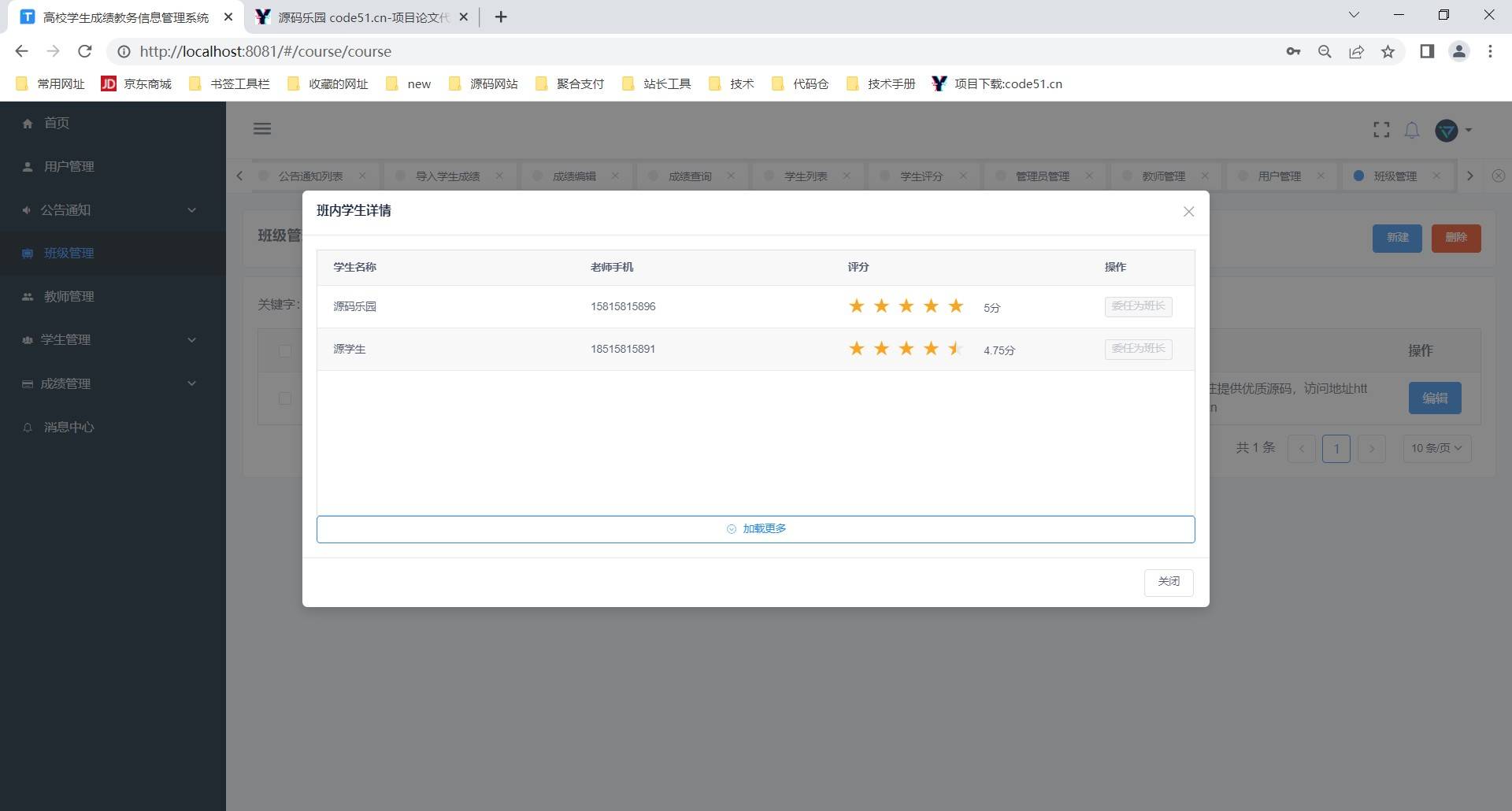Screen dimensions: 1512x811
Task: Click the 编辑 button in the class row
Action: click(x=1435, y=398)
